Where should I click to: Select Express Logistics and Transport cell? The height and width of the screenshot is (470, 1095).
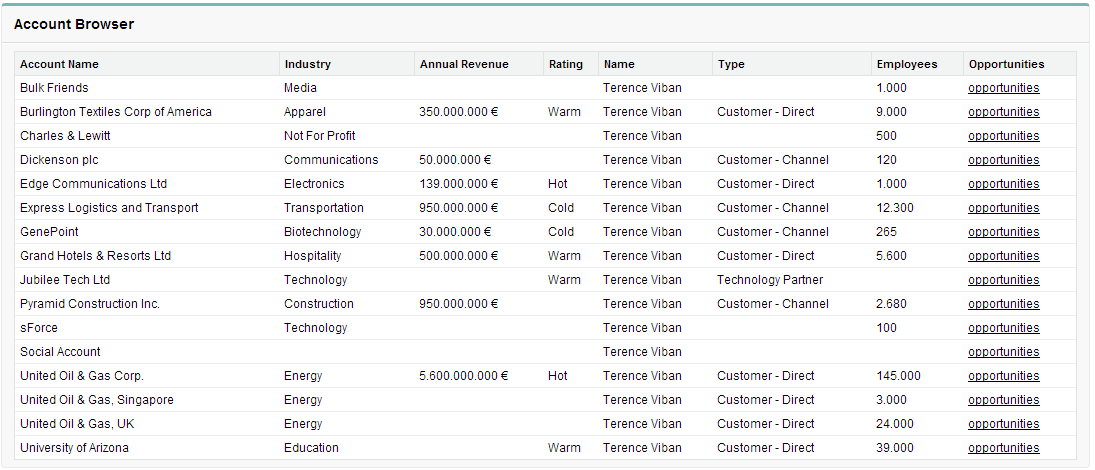(x=109, y=207)
